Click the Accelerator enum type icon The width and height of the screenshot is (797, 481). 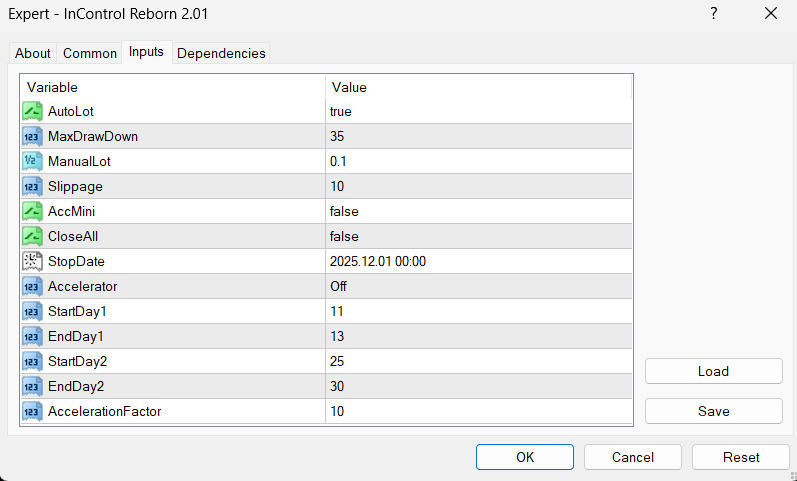[31, 287]
